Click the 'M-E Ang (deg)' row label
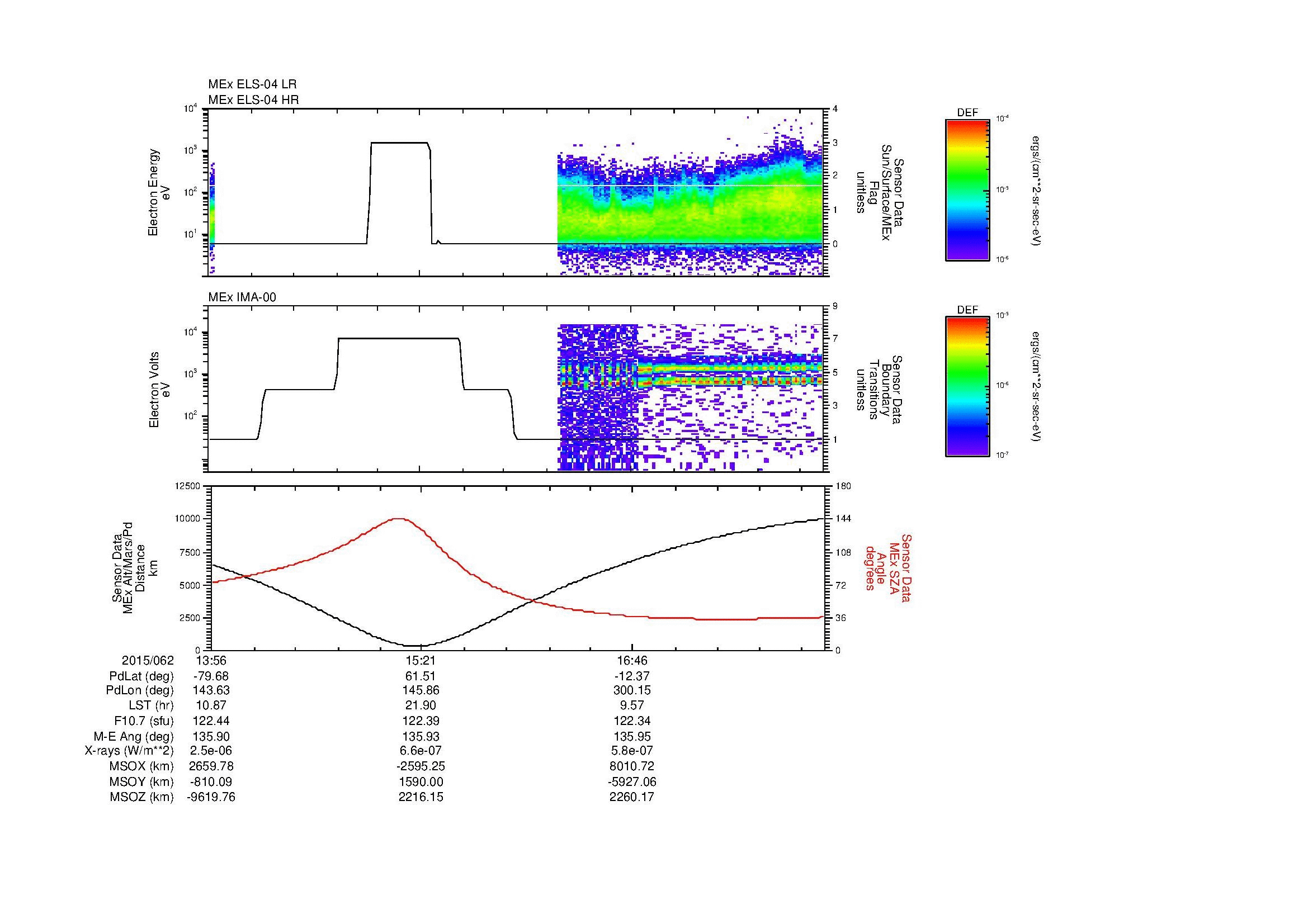The height and width of the screenshot is (924, 1308). click(x=134, y=736)
